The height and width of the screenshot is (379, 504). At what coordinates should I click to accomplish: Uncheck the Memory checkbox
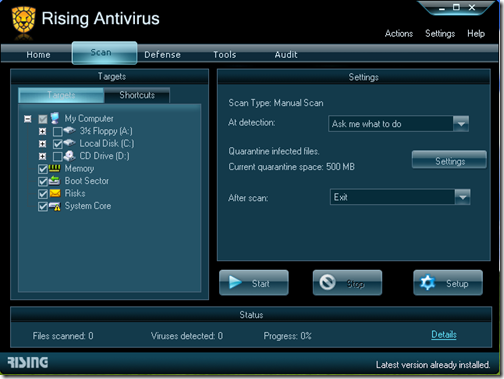(43, 169)
